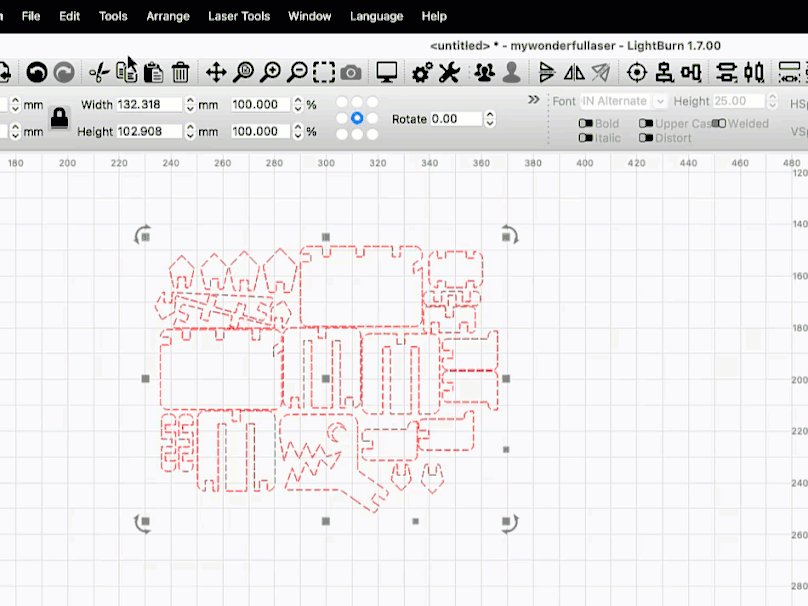Click the Rotate value stepper arrows
The height and width of the screenshot is (606, 808).
click(489, 119)
